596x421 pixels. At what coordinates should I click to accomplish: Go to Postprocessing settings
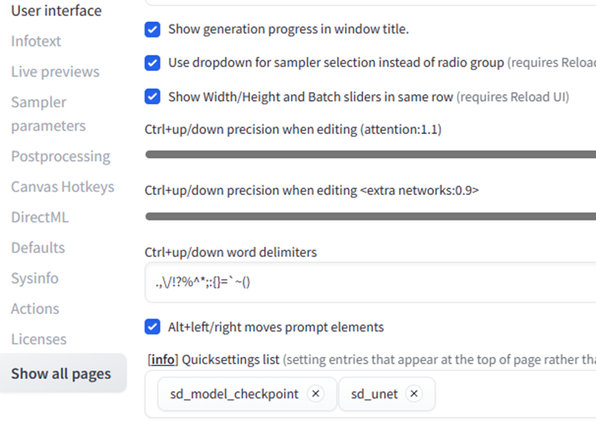point(61,156)
